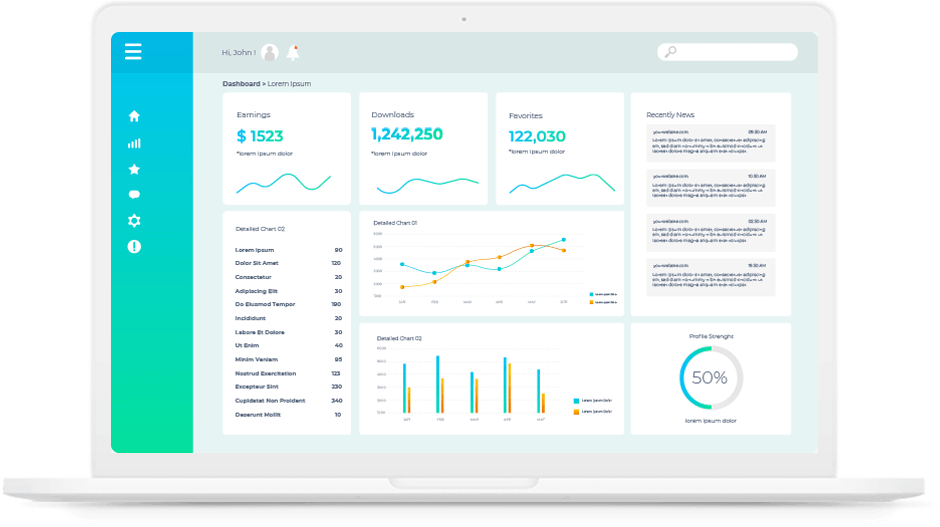Click the Lorem Ipsum breadcrumb
The width and height of the screenshot is (940, 527).
(x=289, y=84)
